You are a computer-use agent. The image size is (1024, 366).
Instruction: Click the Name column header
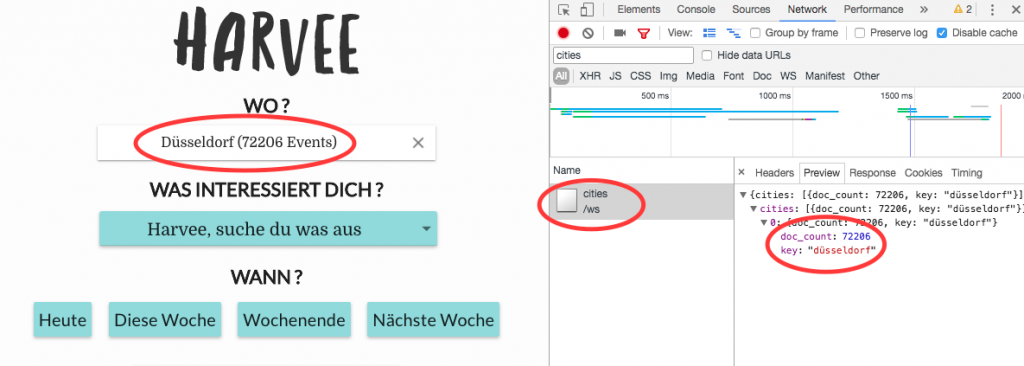click(x=641, y=170)
